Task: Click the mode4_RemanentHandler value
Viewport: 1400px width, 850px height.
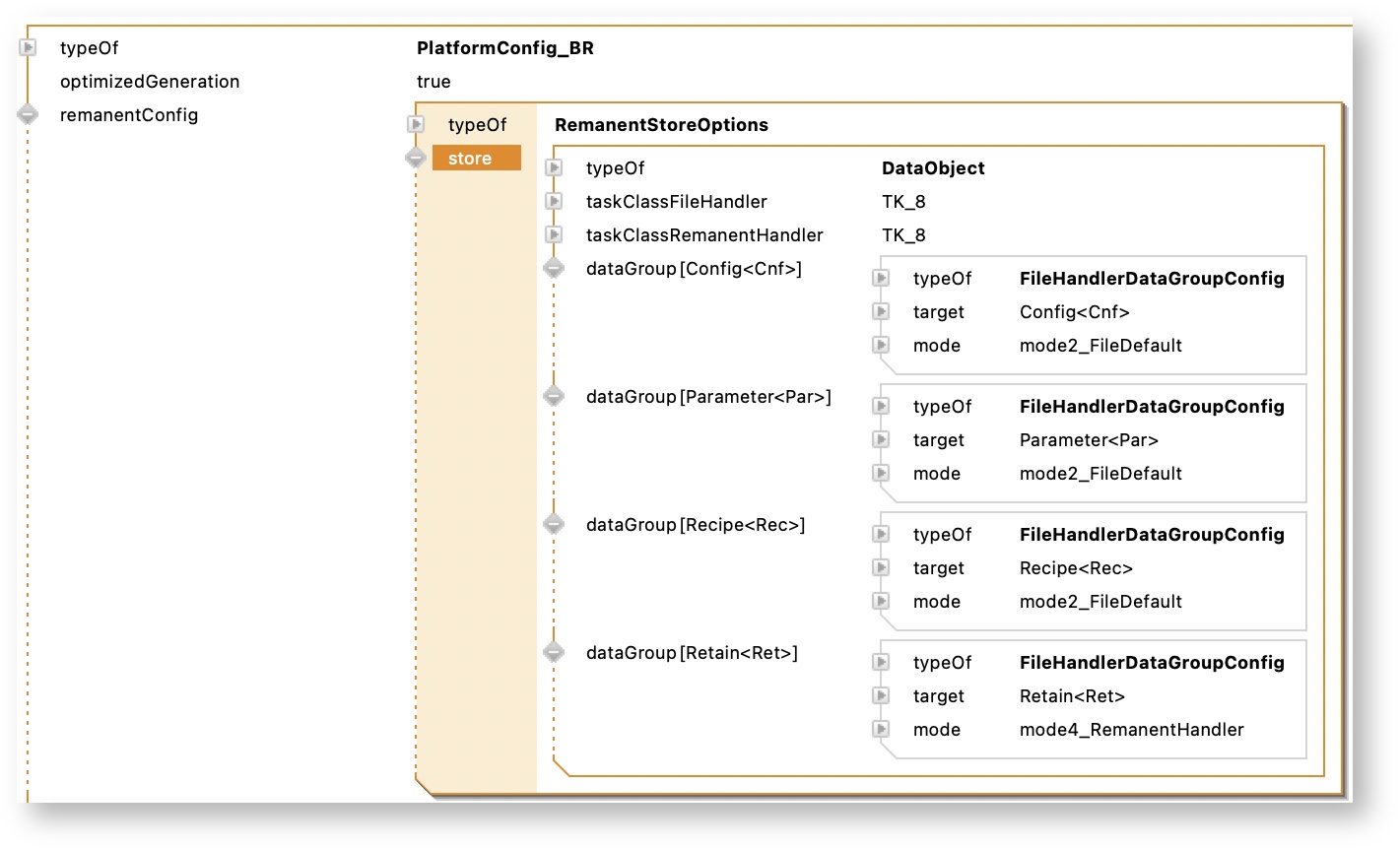Action: pyautogui.click(x=1131, y=730)
